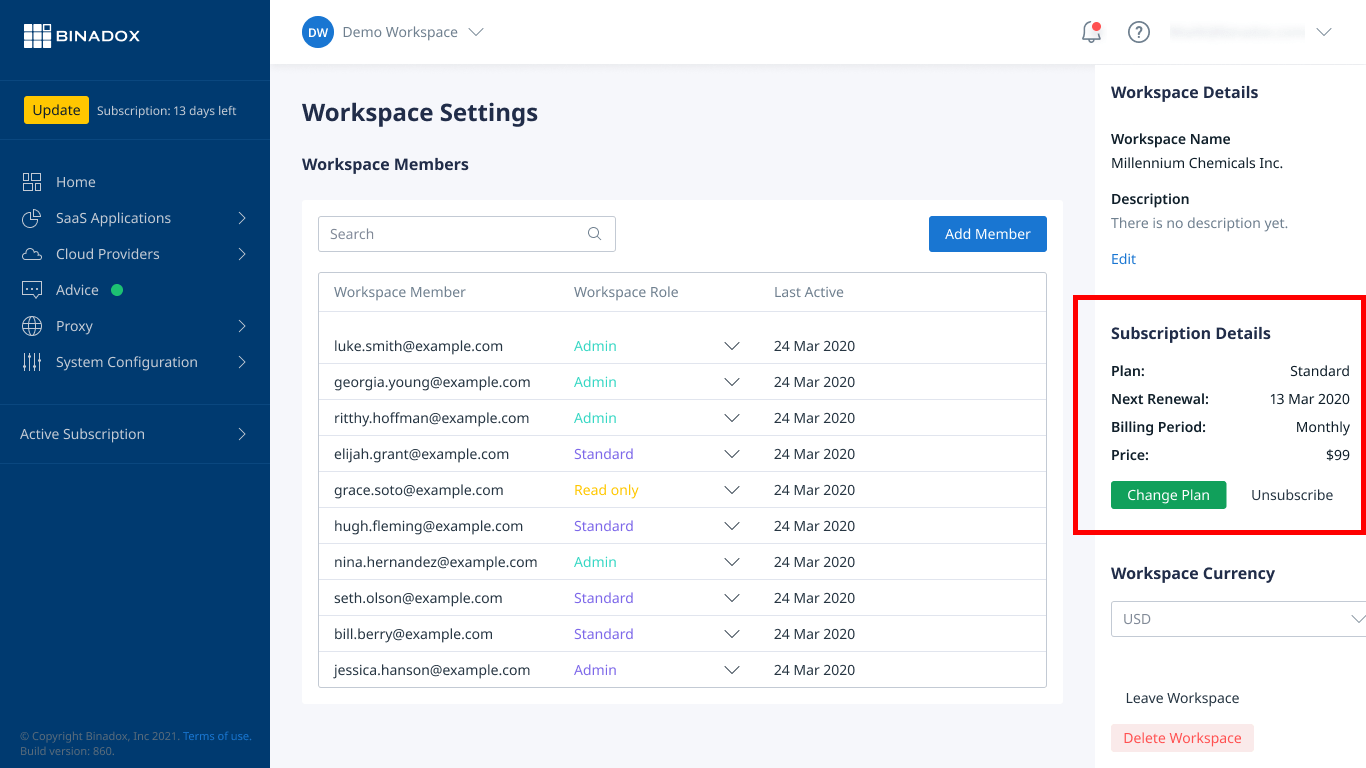The height and width of the screenshot is (768, 1366).
Task: Open role dropdown for luke.smith@example.com
Action: click(x=732, y=346)
